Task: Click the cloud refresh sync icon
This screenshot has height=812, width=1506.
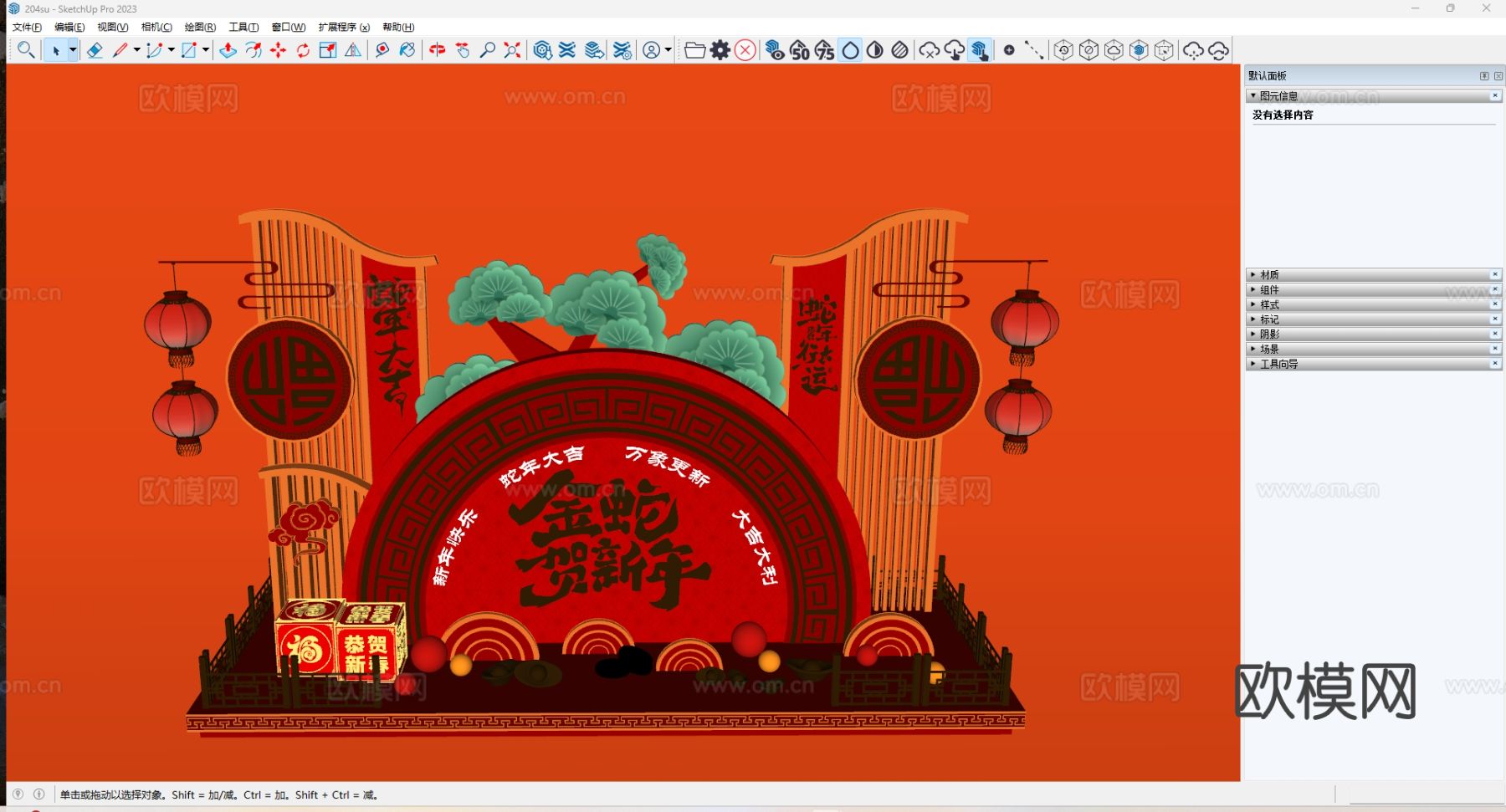Action: [1219, 50]
